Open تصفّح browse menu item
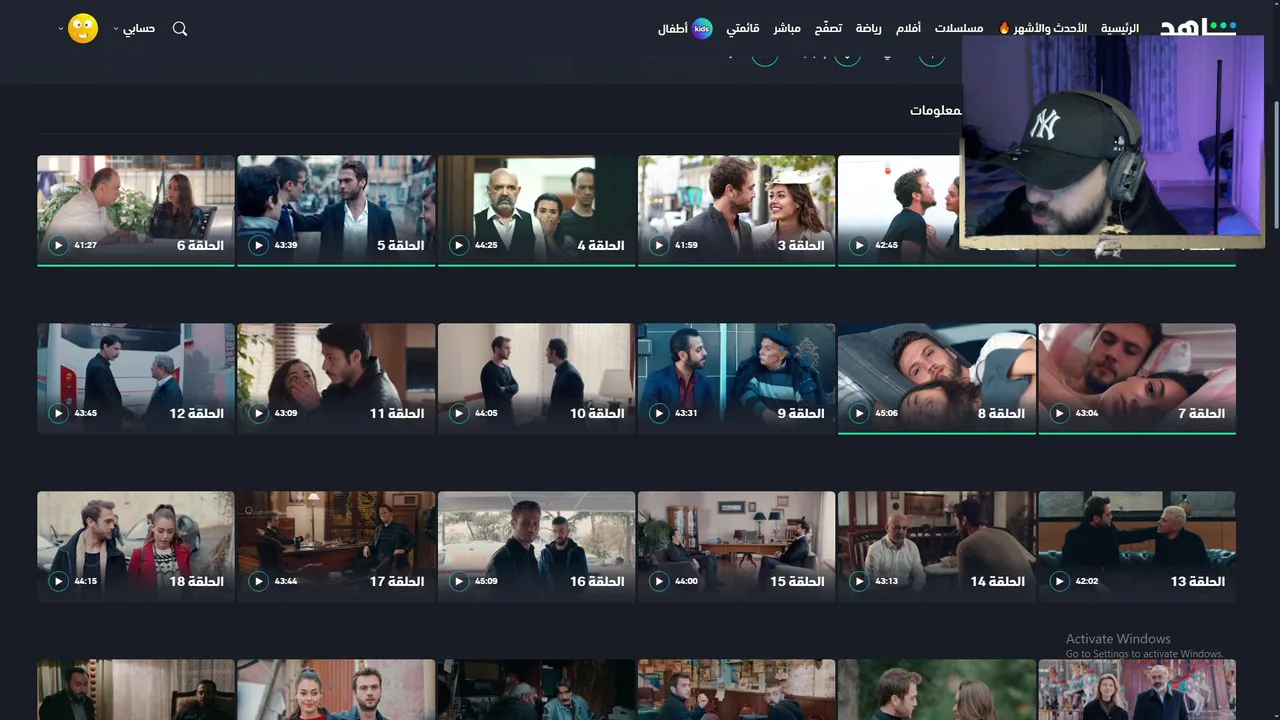The image size is (1280, 720). click(828, 28)
